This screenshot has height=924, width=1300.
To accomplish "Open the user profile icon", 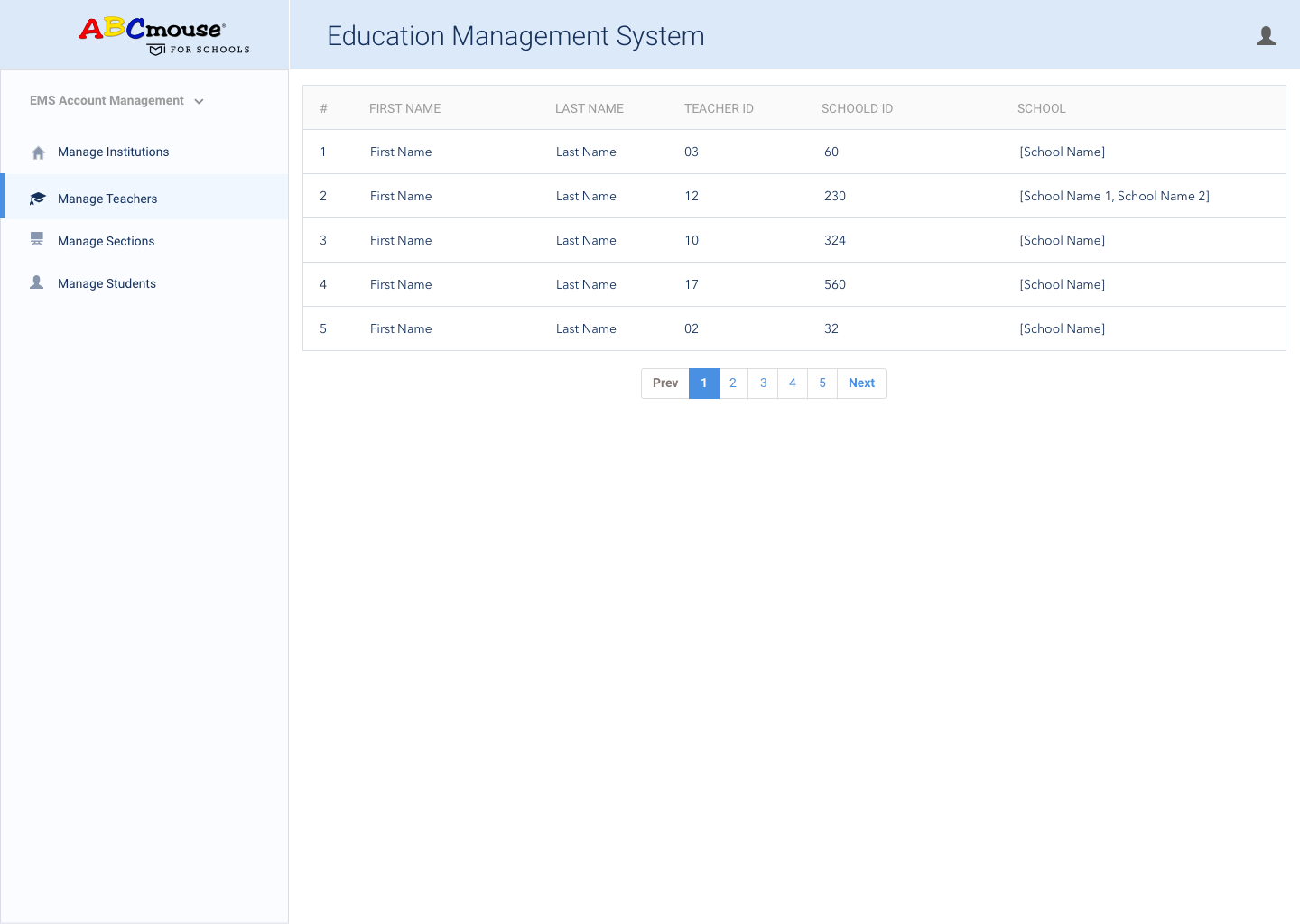I will click(x=1266, y=36).
